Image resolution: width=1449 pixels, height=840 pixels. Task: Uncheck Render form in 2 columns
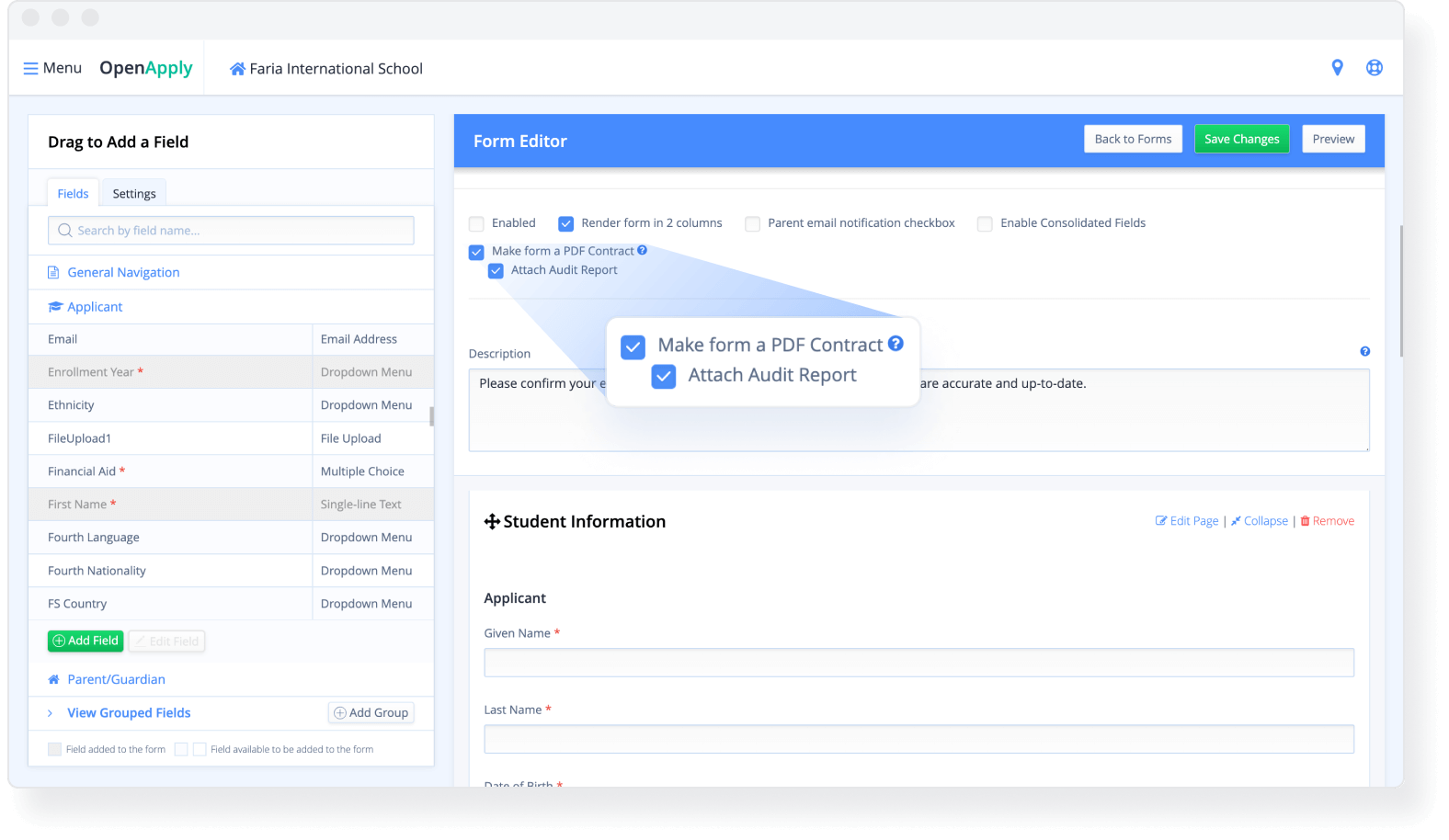pos(566,223)
